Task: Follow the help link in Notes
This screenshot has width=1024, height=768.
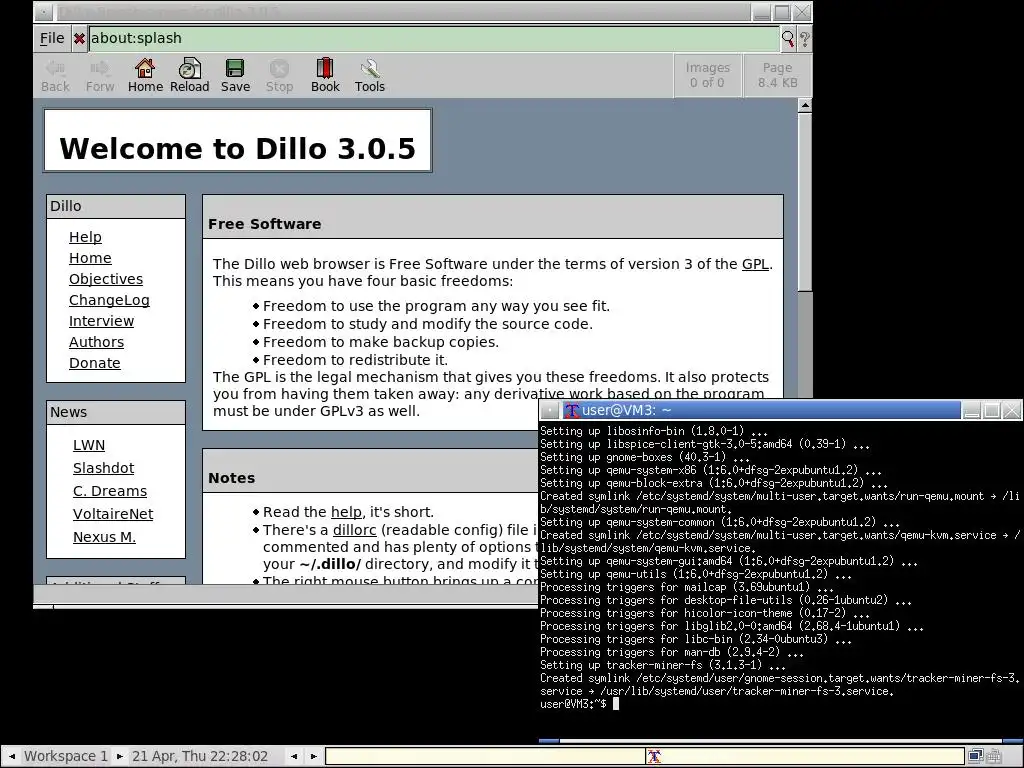Action: pyautogui.click(x=346, y=512)
